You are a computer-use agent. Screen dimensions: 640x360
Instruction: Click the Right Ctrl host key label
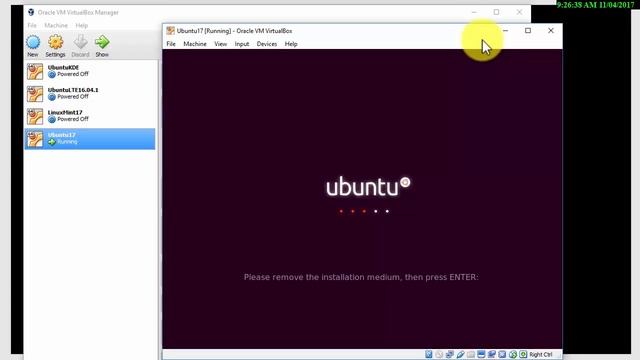[x=541, y=354]
